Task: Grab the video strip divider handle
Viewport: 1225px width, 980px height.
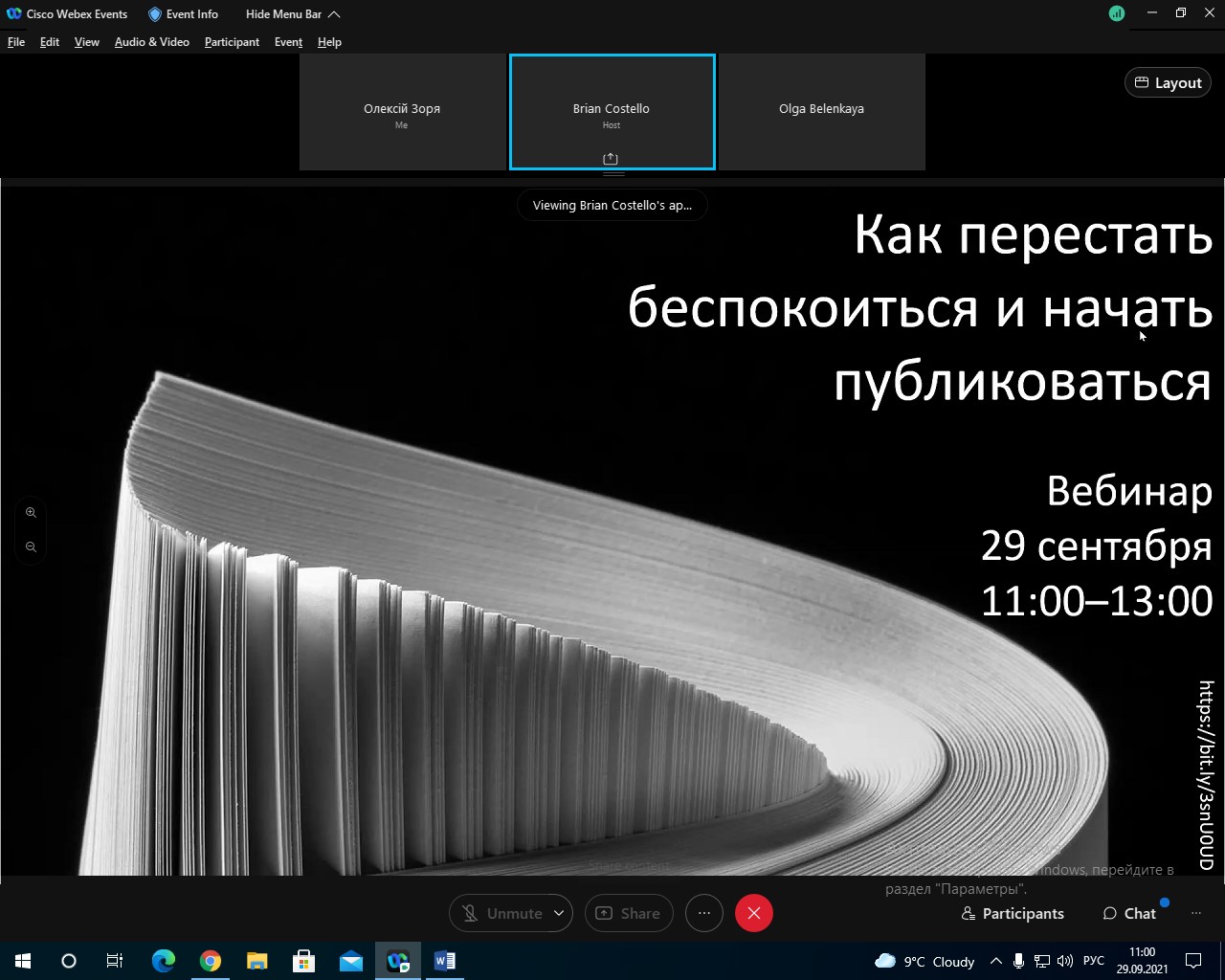Action: click(613, 174)
